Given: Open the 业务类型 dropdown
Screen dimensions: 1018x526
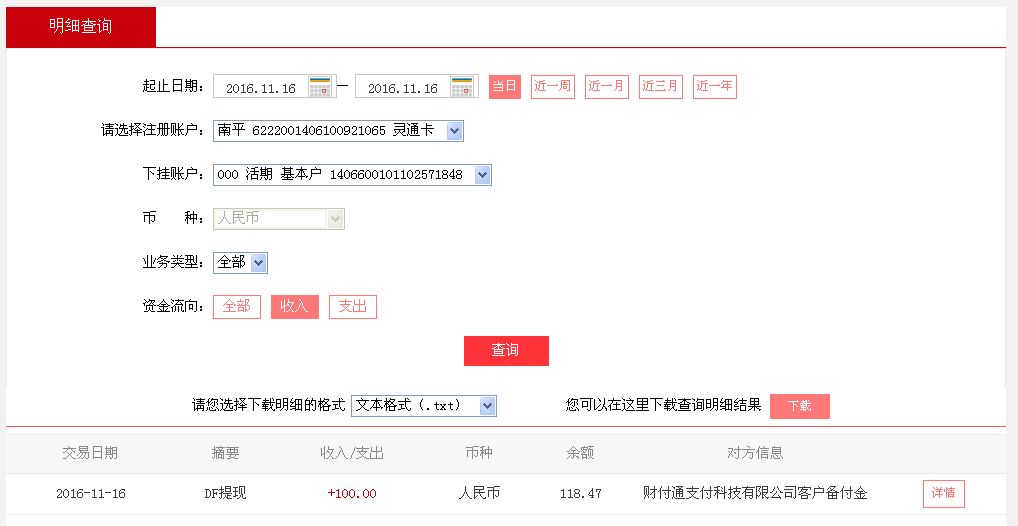Looking at the screenshot, I should click(x=258, y=263).
